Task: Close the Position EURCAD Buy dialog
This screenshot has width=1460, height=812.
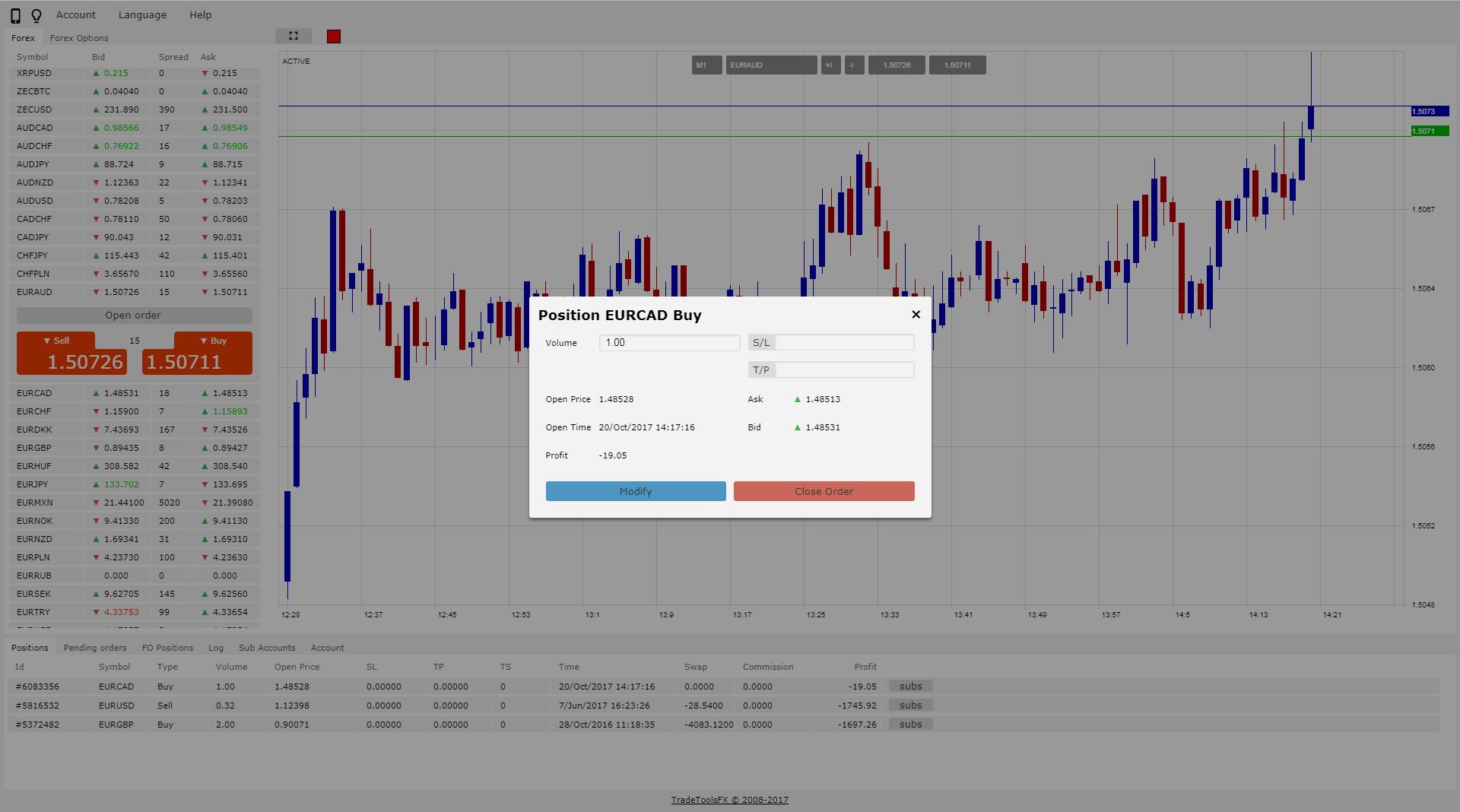Action: click(x=916, y=314)
